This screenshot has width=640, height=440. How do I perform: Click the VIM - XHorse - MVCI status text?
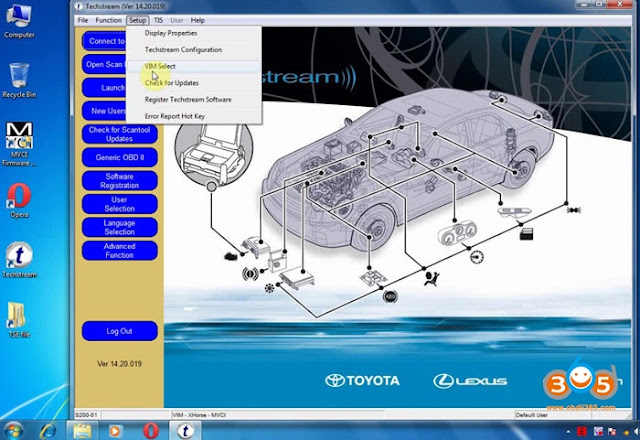(x=199, y=415)
